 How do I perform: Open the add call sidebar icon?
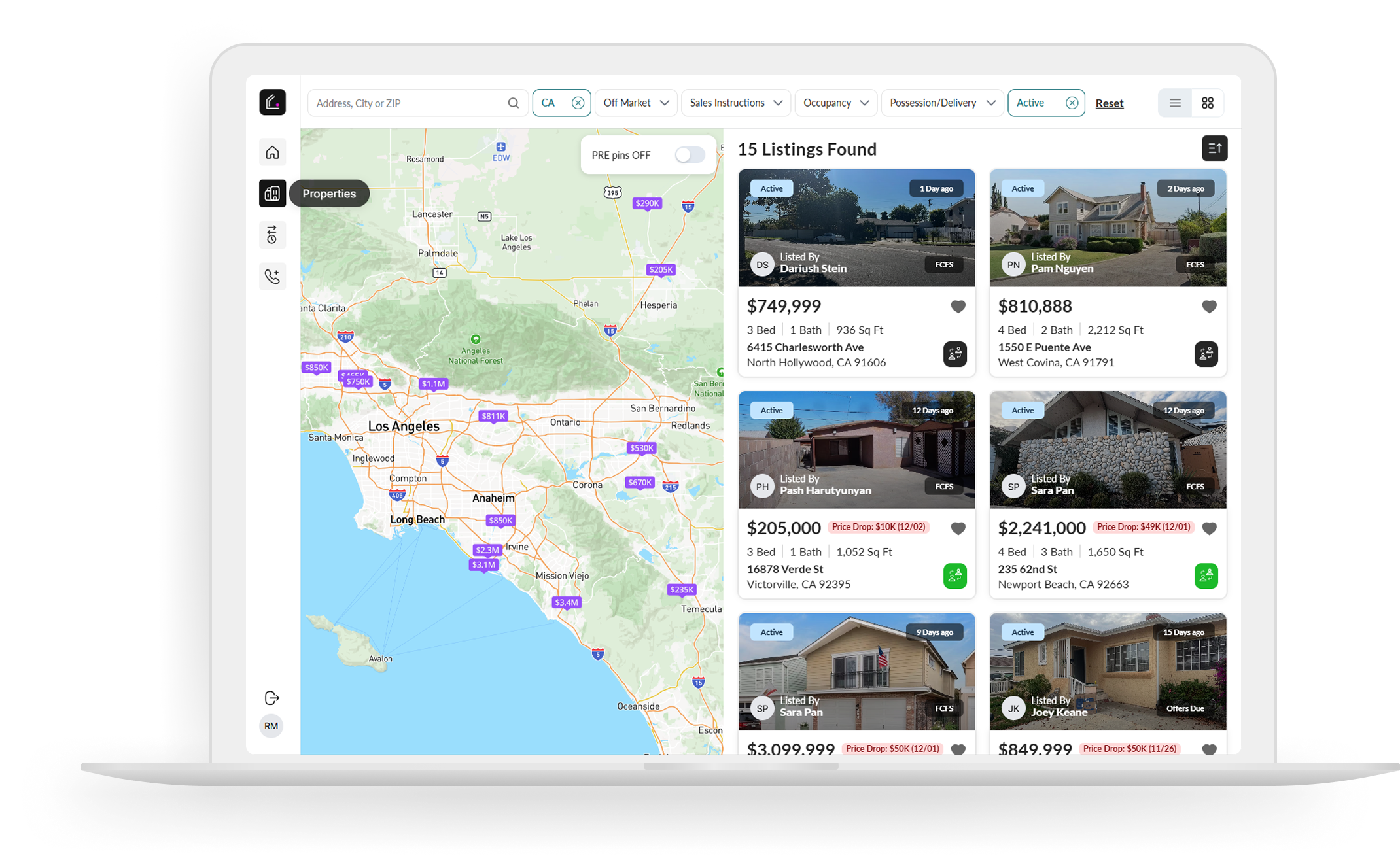(272, 277)
